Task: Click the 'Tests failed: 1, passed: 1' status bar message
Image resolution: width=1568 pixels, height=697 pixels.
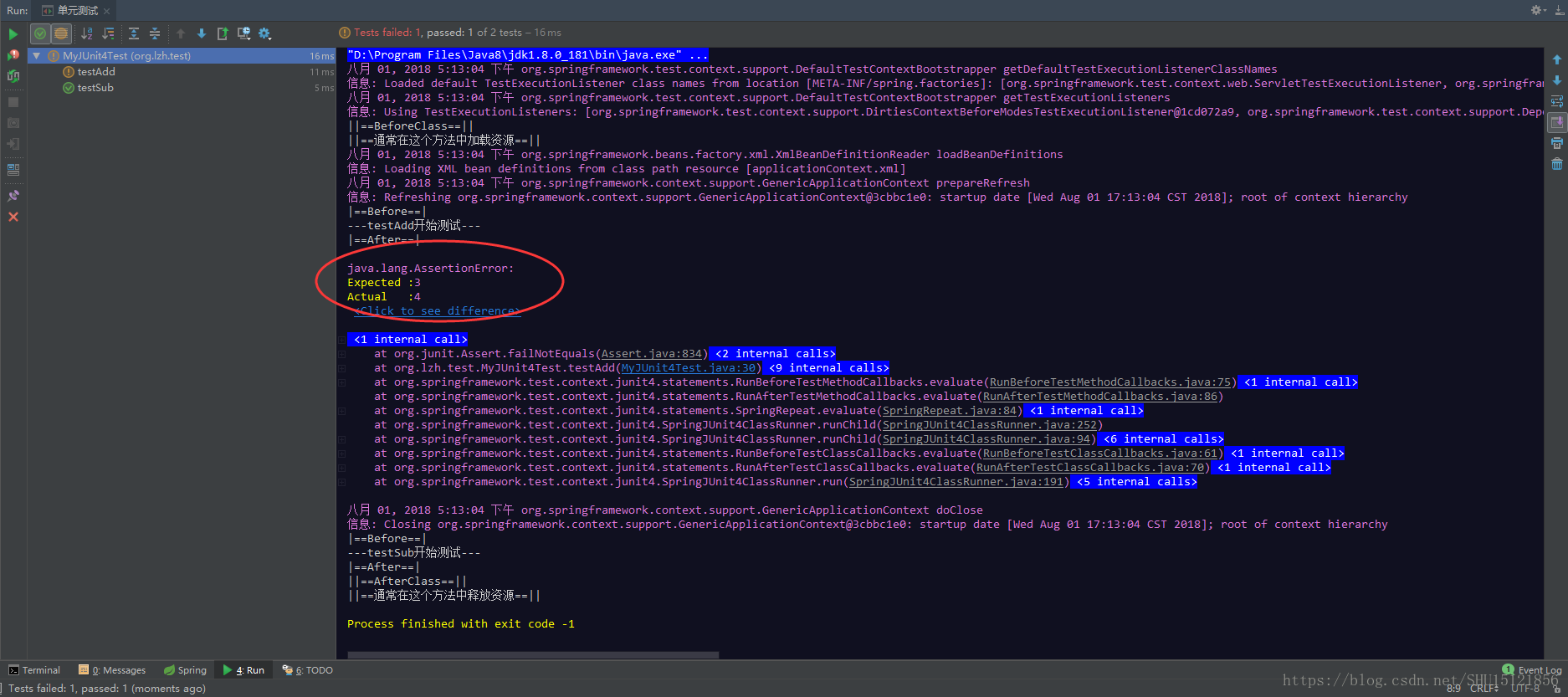Action: 107,689
